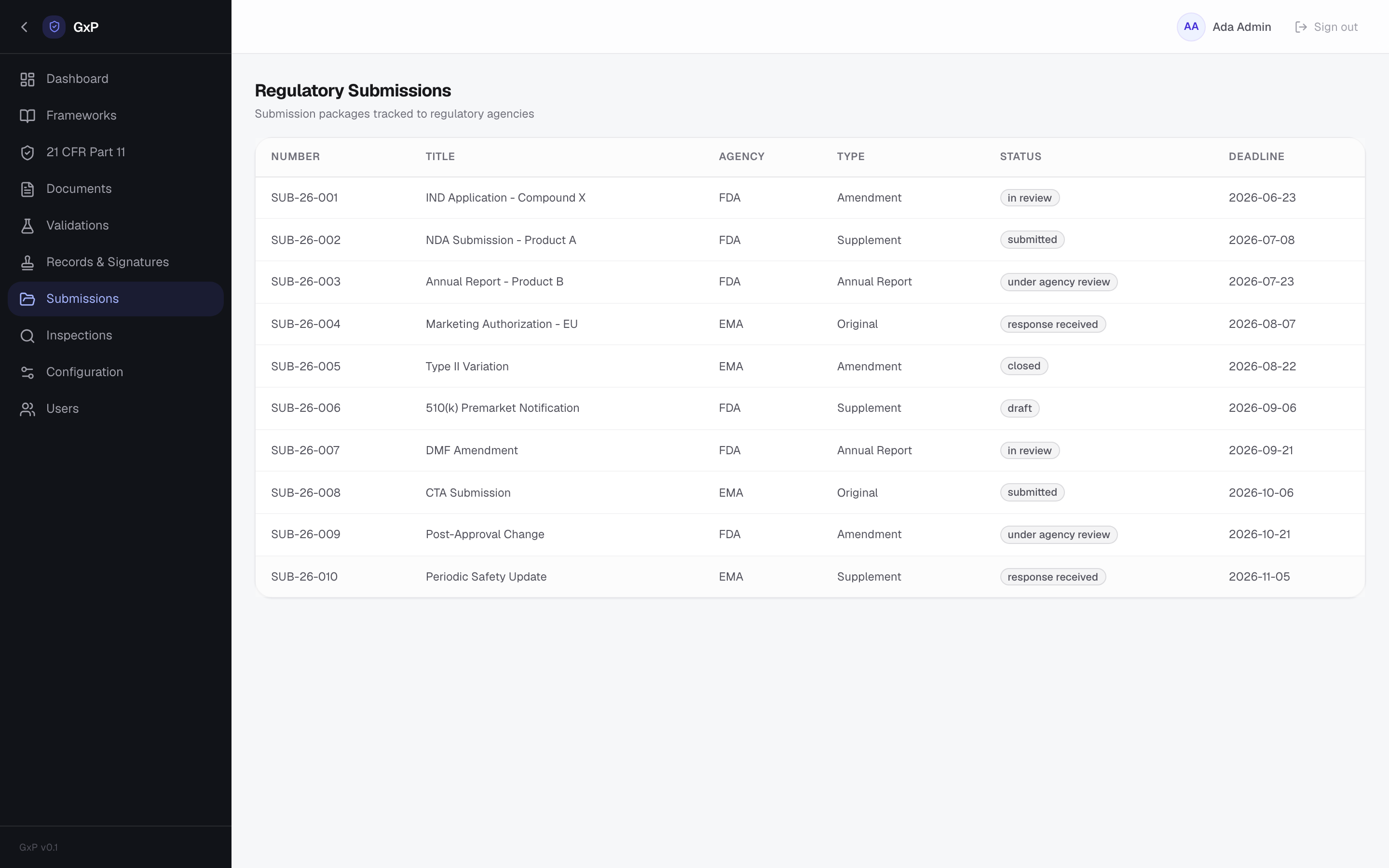Click SUB-26-006 submission number
This screenshot has height=868, width=1389.
[x=305, y=408]
